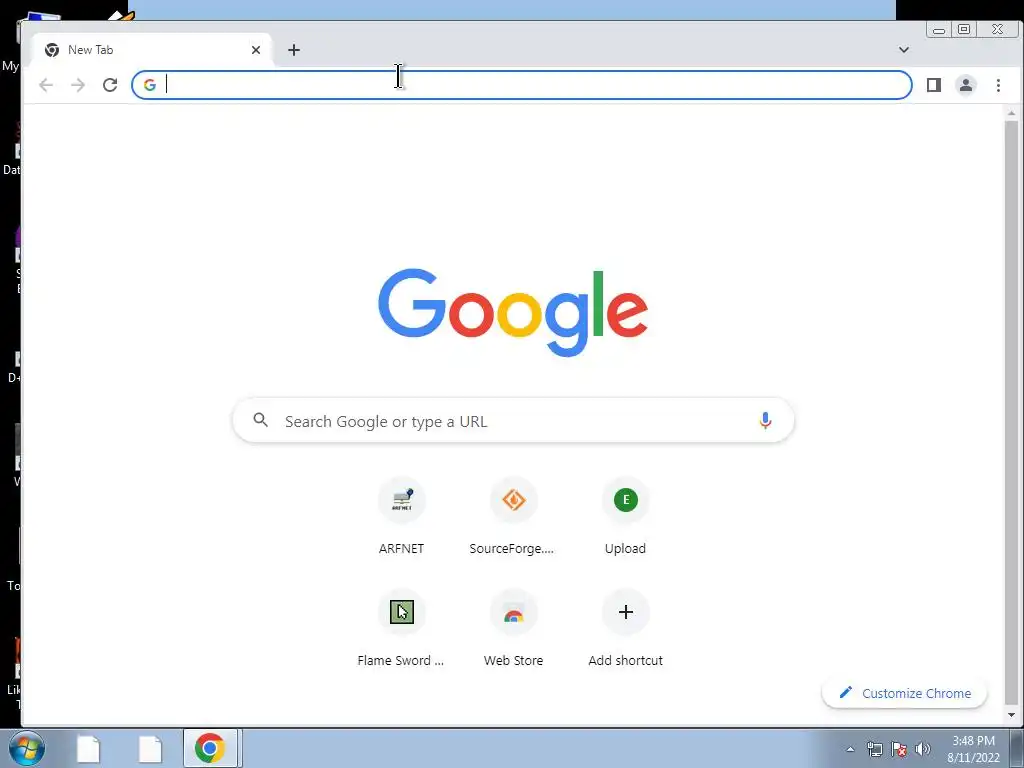Open Chrome's three-dot menu
1024x768 pixels.
pos(998,85)
